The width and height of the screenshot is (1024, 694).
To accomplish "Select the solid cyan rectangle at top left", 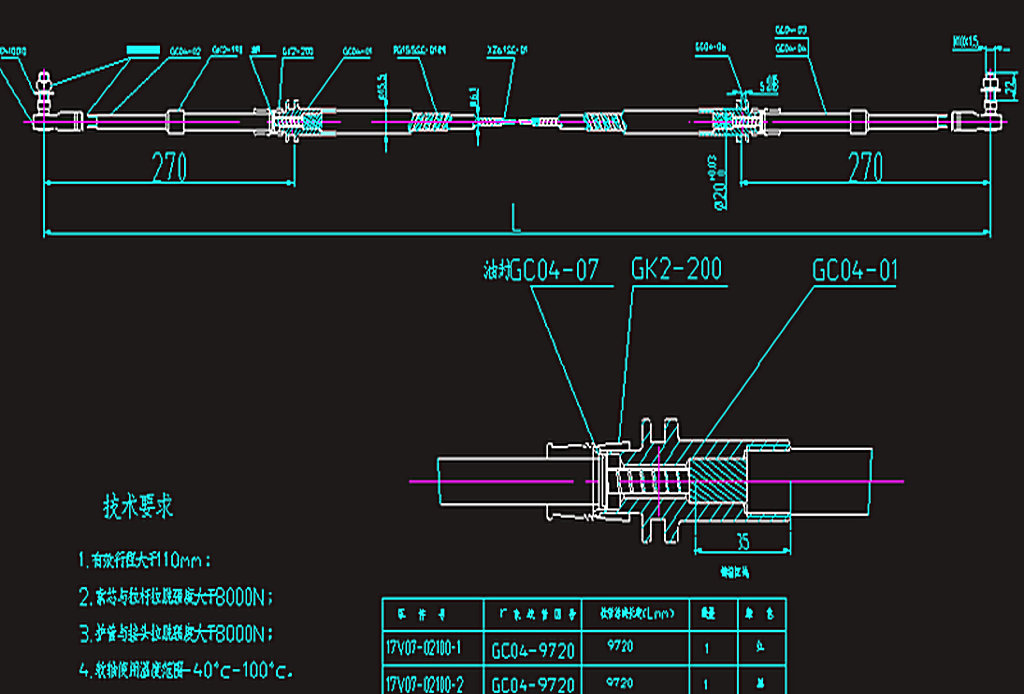I will [x=143, y=49].
